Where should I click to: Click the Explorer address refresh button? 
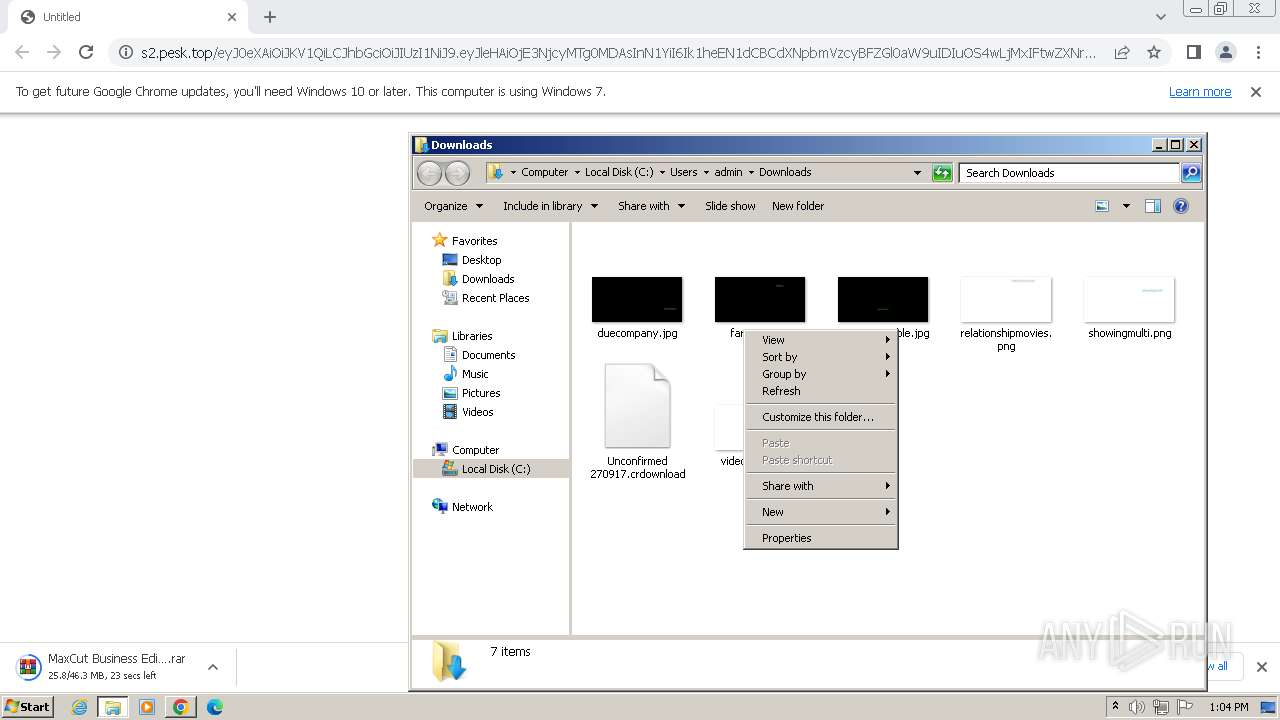pyautogui.click(x=942, y=173)
